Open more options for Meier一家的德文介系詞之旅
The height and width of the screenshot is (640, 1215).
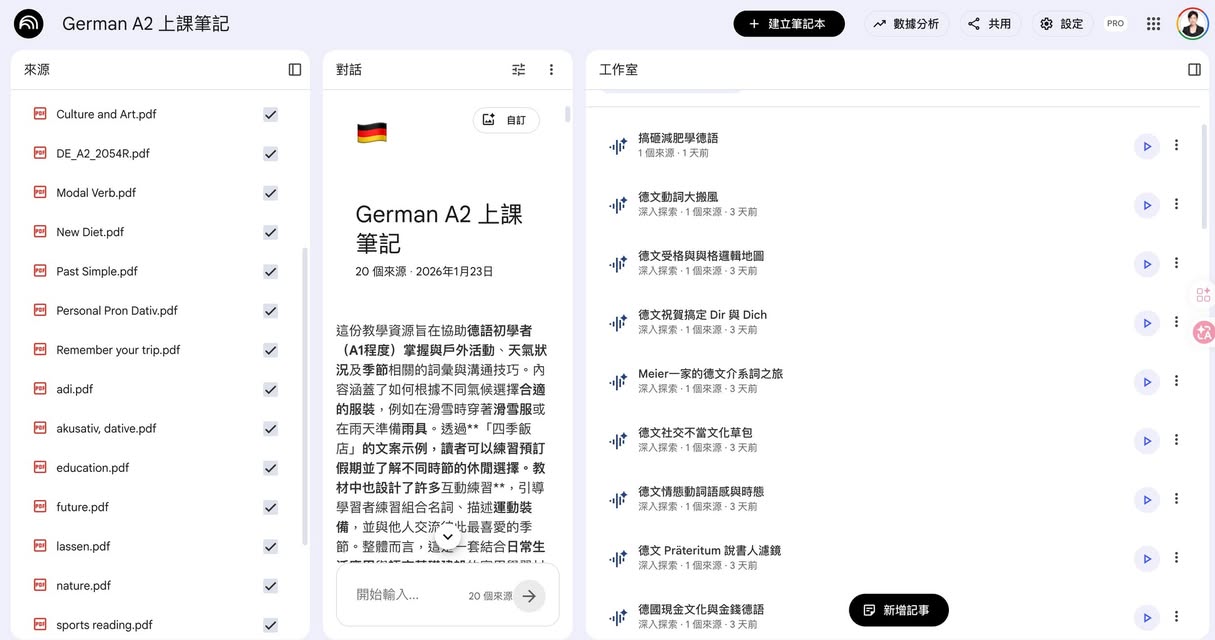point(1177,381)
